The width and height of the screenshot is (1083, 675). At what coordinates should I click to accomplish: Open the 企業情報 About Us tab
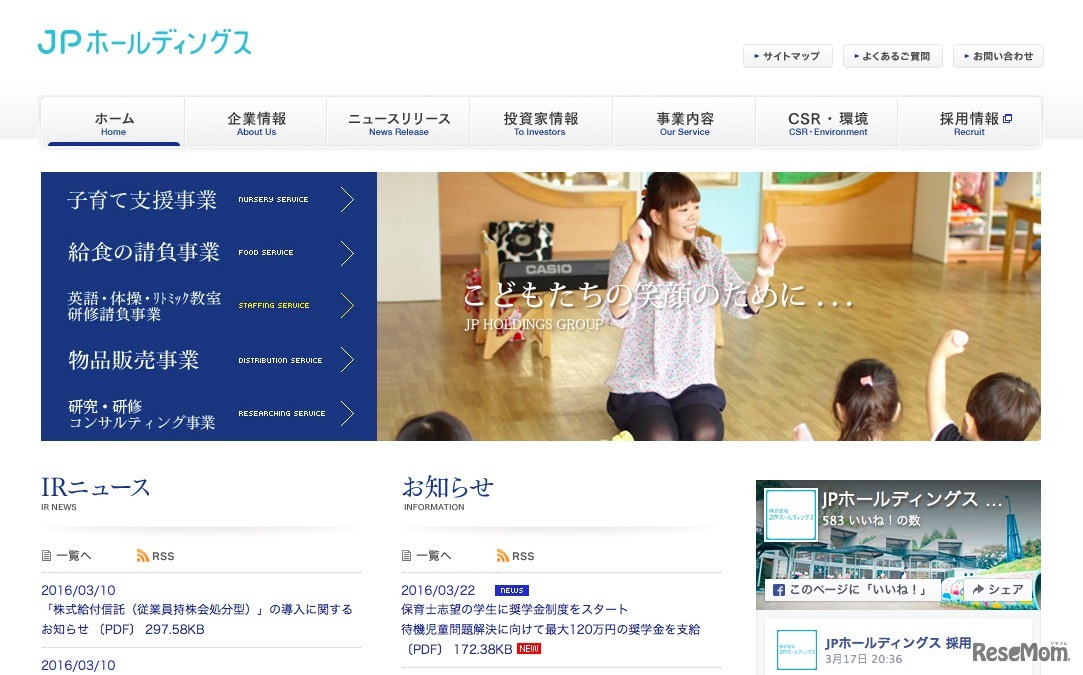(256, 123)
